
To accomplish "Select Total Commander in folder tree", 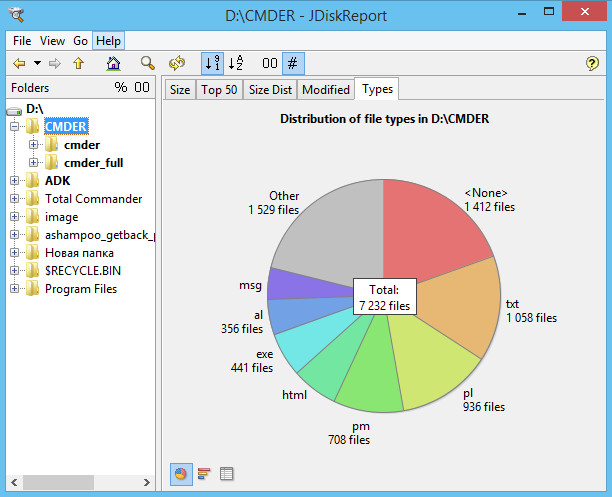I will [x=93, y=199].
